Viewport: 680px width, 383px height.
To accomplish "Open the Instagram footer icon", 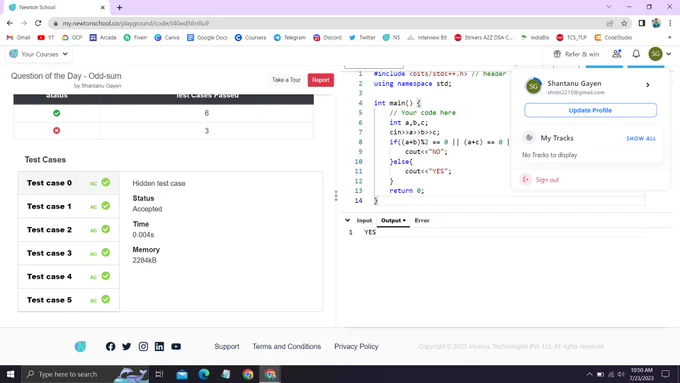I will 143,347.
